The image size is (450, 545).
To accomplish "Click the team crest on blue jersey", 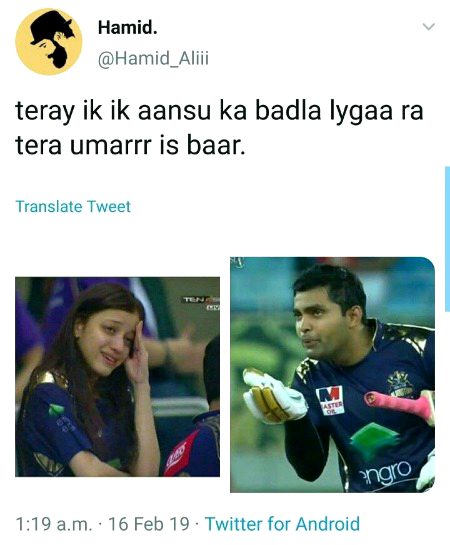I will point(400,383).
